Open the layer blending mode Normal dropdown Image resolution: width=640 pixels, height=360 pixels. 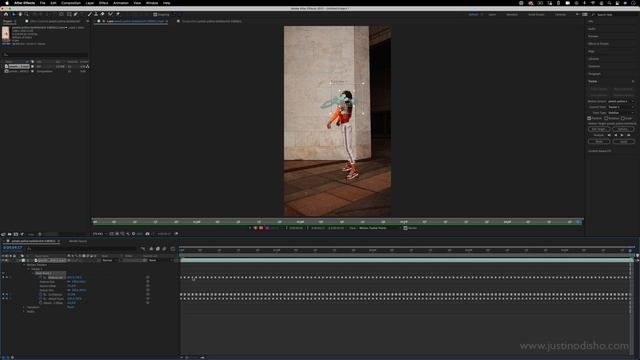pos(110,260)
